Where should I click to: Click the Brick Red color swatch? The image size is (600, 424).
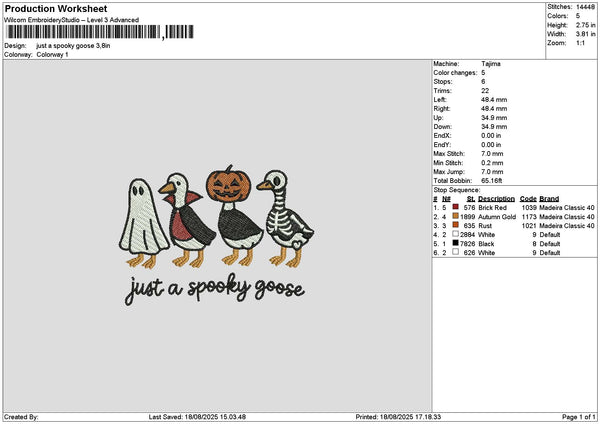point(455,207)
